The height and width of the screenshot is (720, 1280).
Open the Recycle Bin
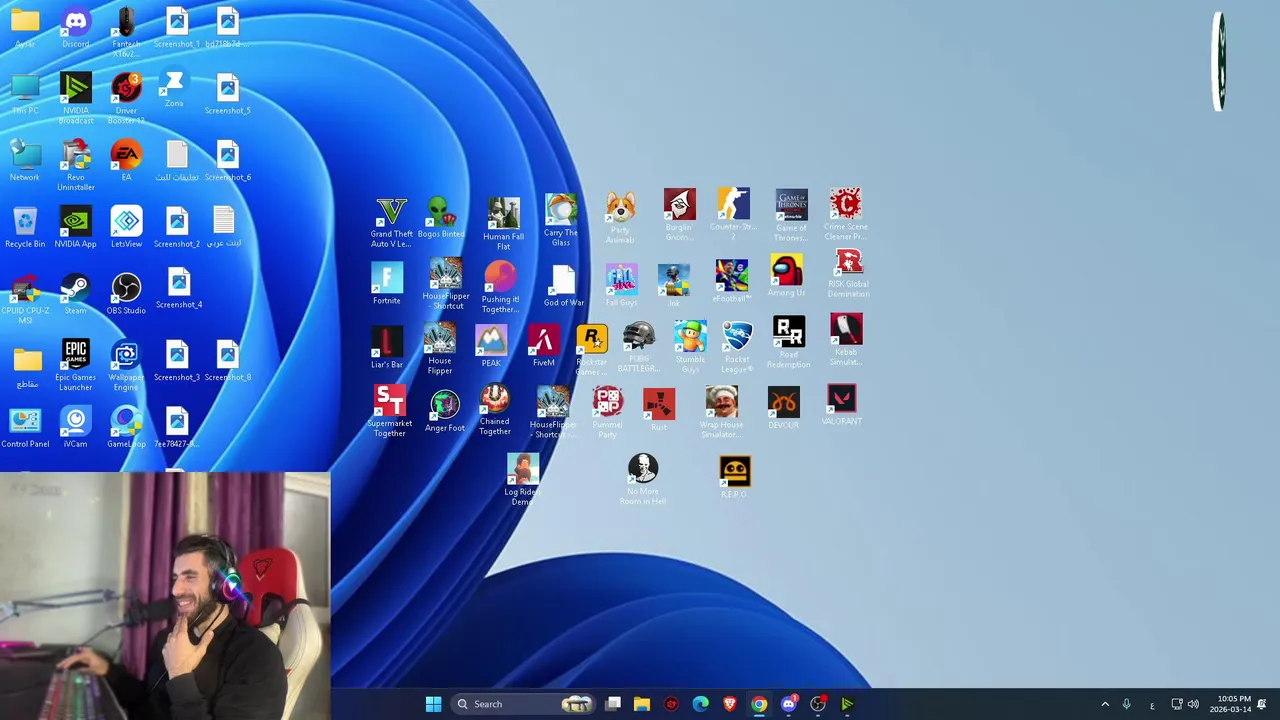click(25, 227)
